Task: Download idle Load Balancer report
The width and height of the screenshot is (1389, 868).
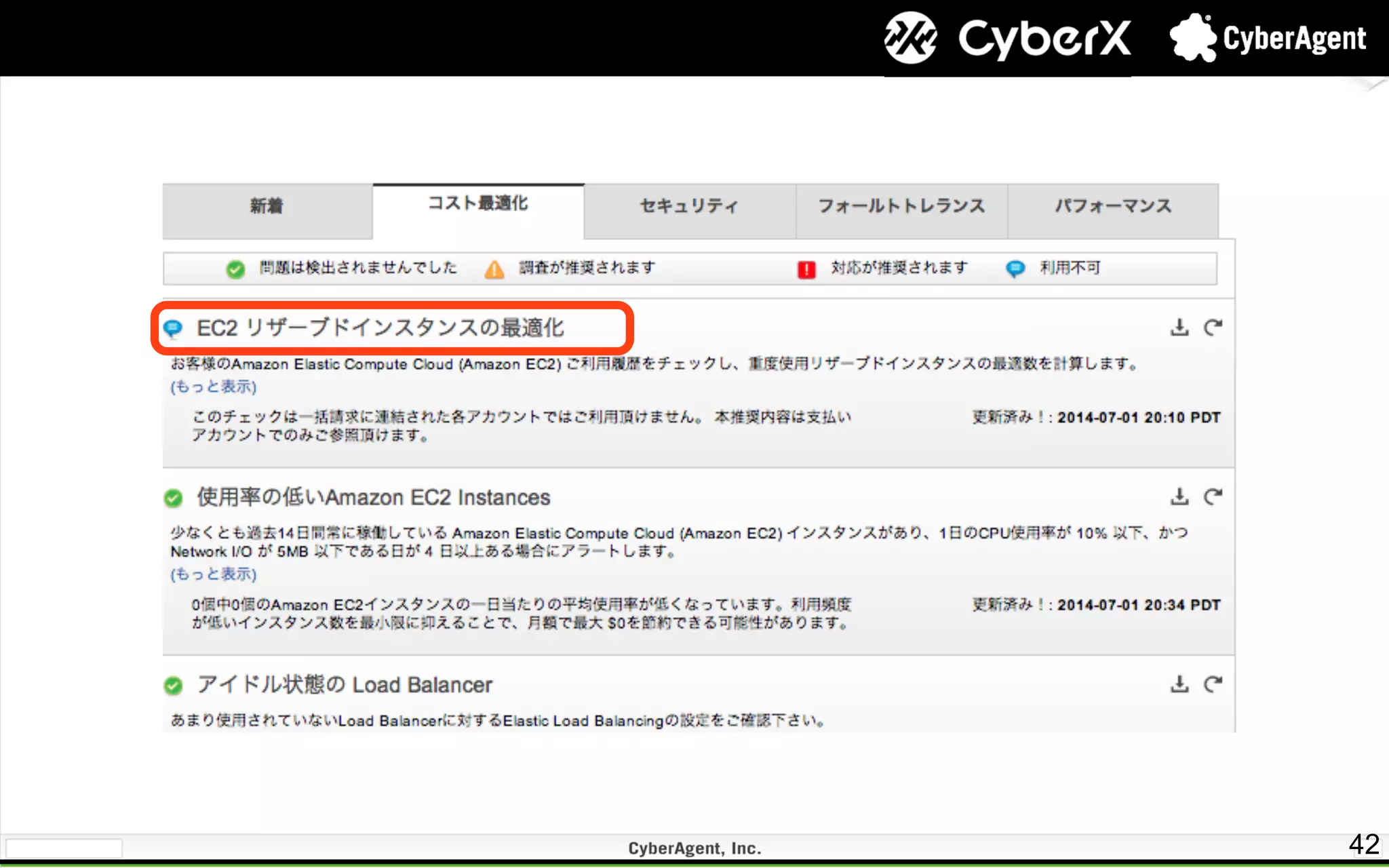Action: (1179, 684)
